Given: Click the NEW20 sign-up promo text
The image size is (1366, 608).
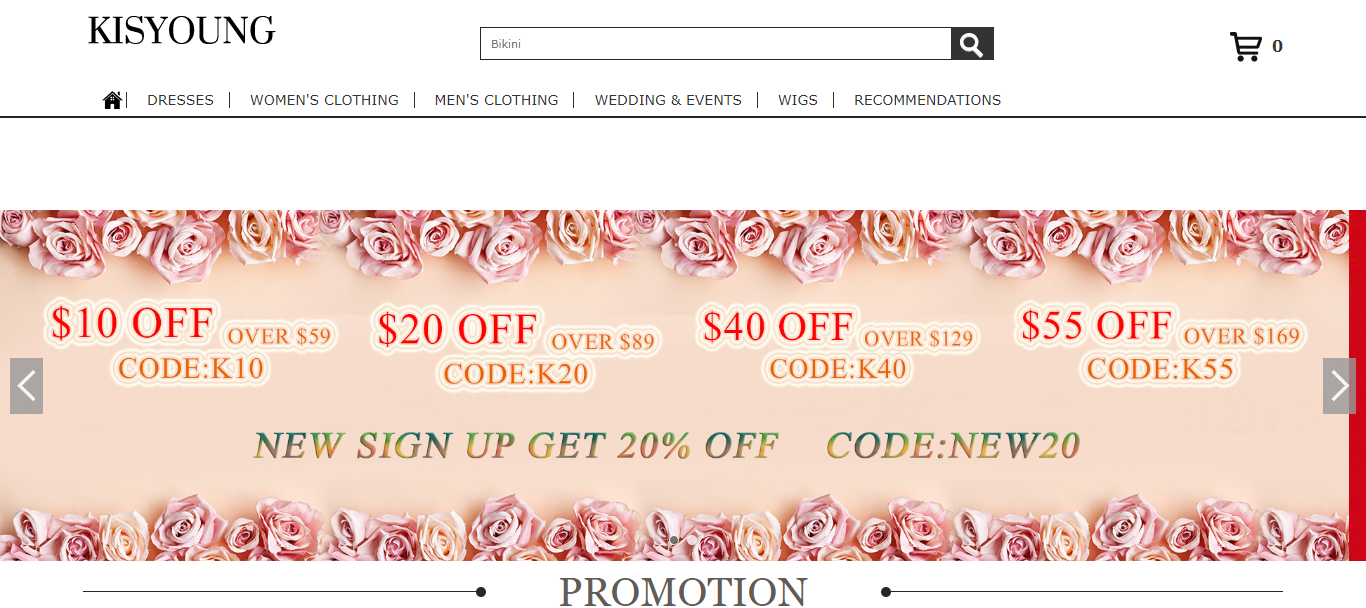Looking at the screenshot, I should click(667, 445).
